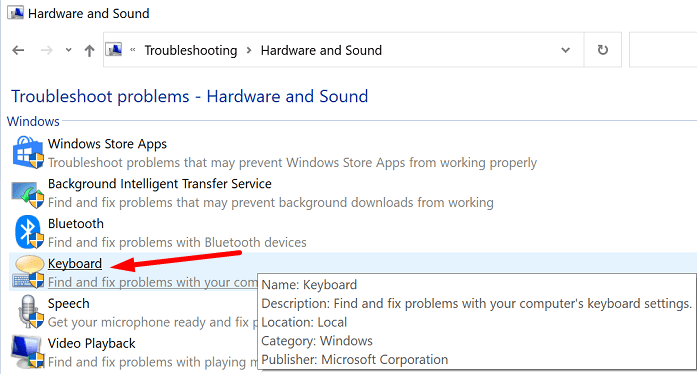Open the Keyboard troubleshooter
This screenshot has width=697, height=374.
click(75, 263)
